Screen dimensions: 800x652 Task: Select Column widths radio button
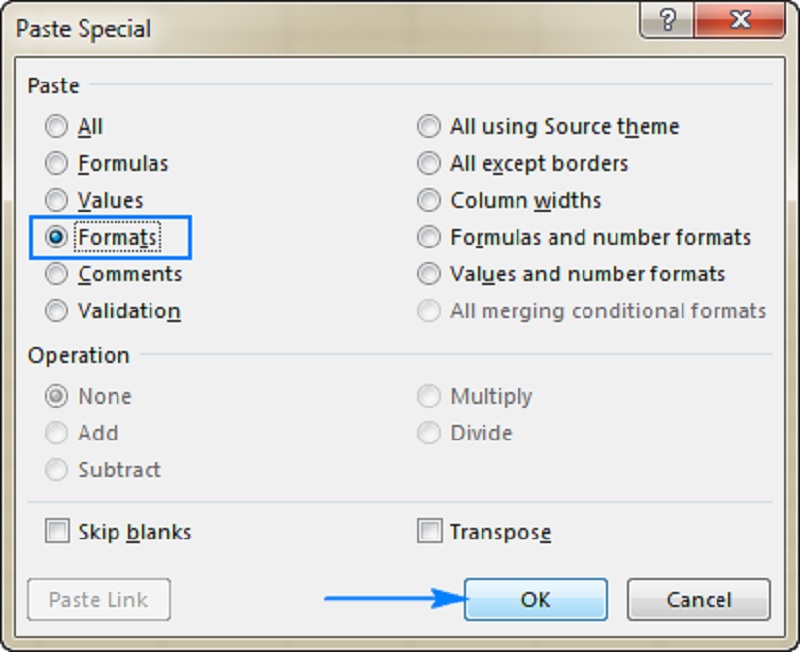pos(429,200)
